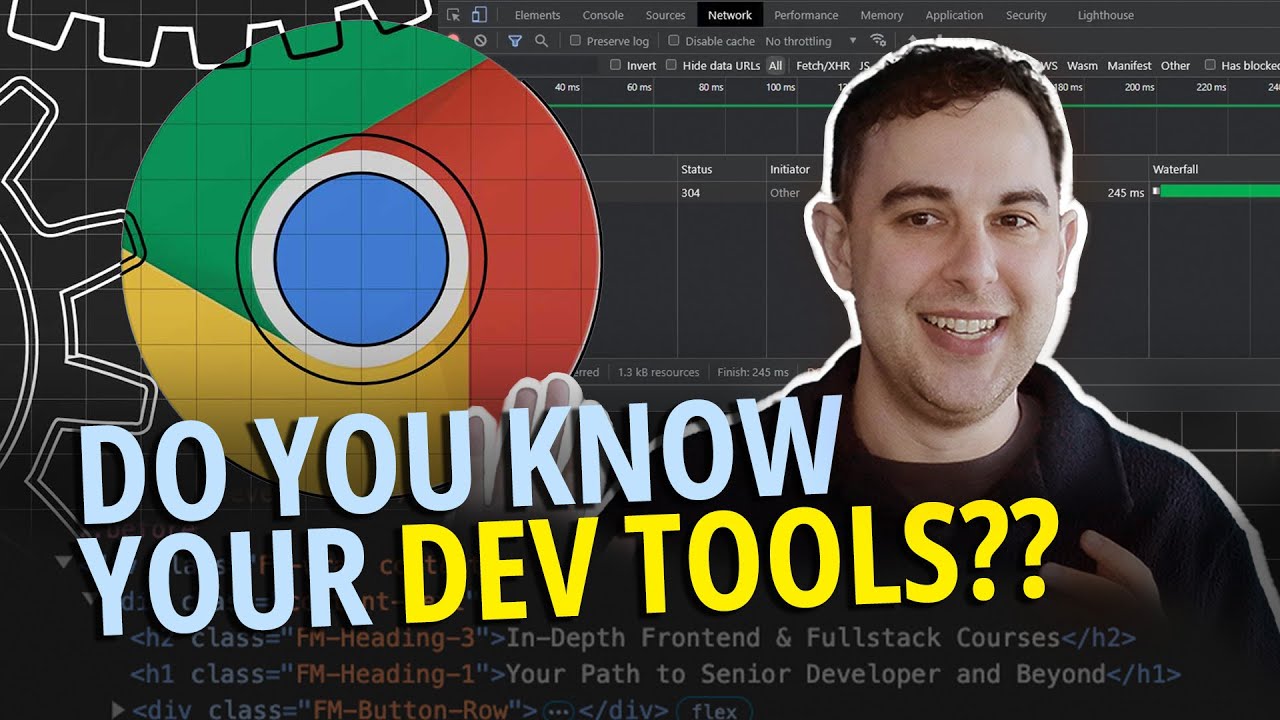Tick the Invert filter checkbox
Screen dimensions: 1280x720
click(x=615, y=65)
